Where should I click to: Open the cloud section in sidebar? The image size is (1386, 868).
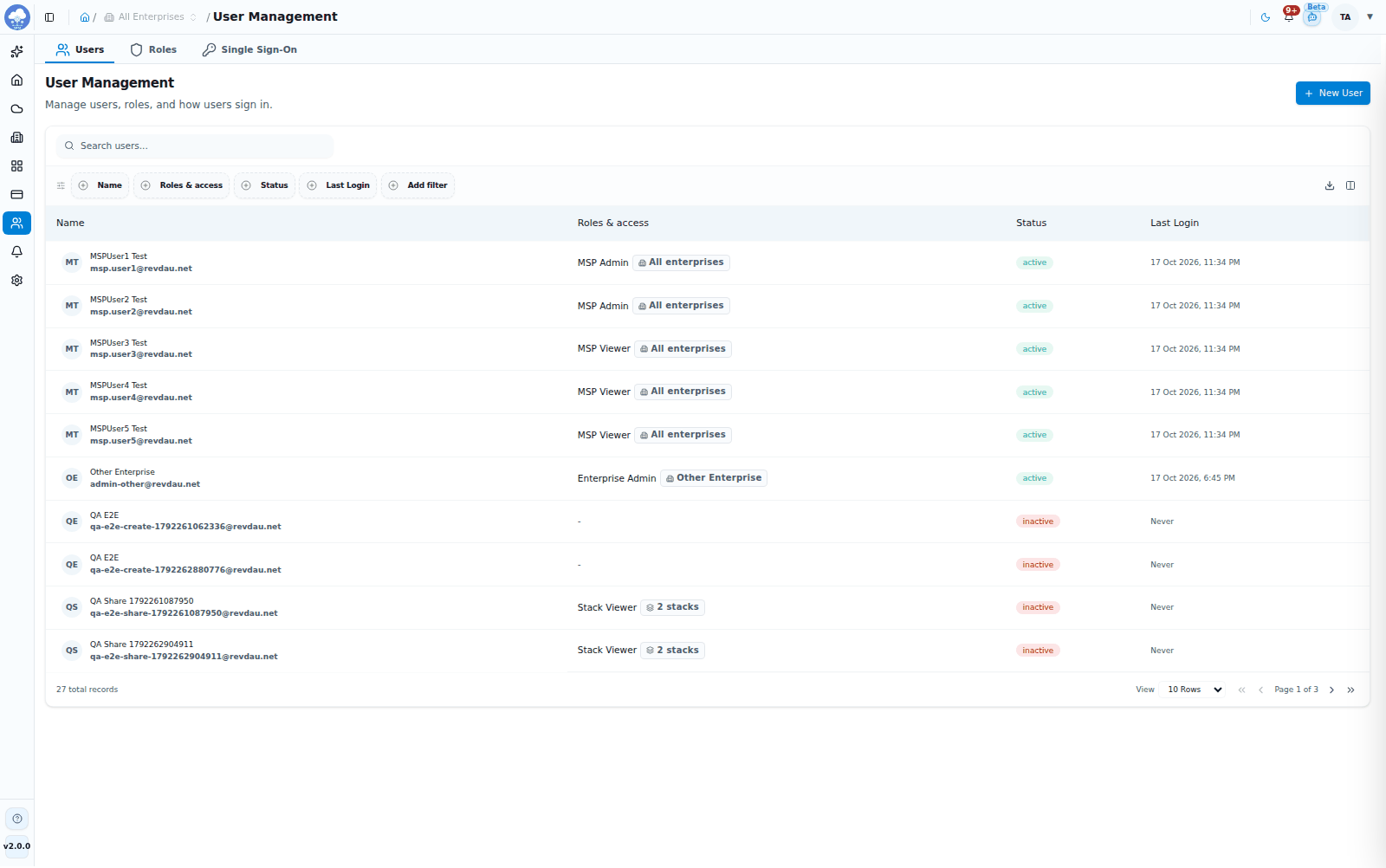(x=16, y=109)
